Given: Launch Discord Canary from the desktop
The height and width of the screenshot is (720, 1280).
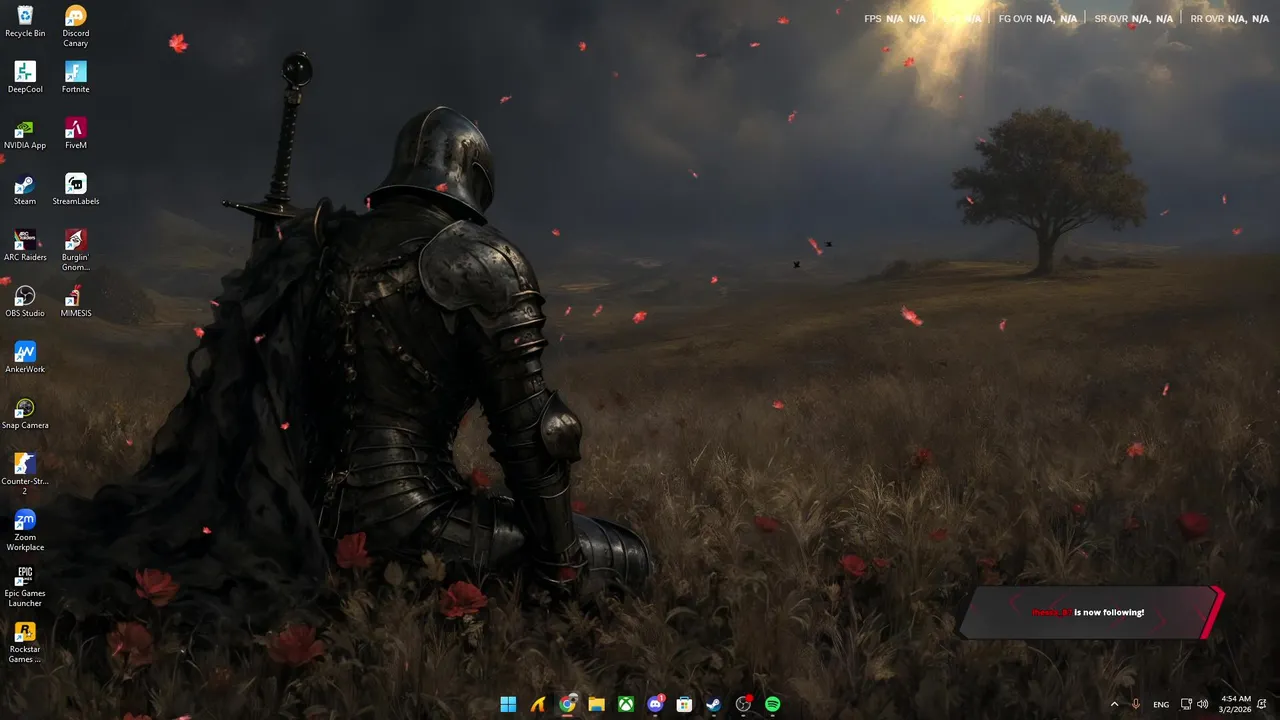Looking at the screenshot, I should 76,26.
